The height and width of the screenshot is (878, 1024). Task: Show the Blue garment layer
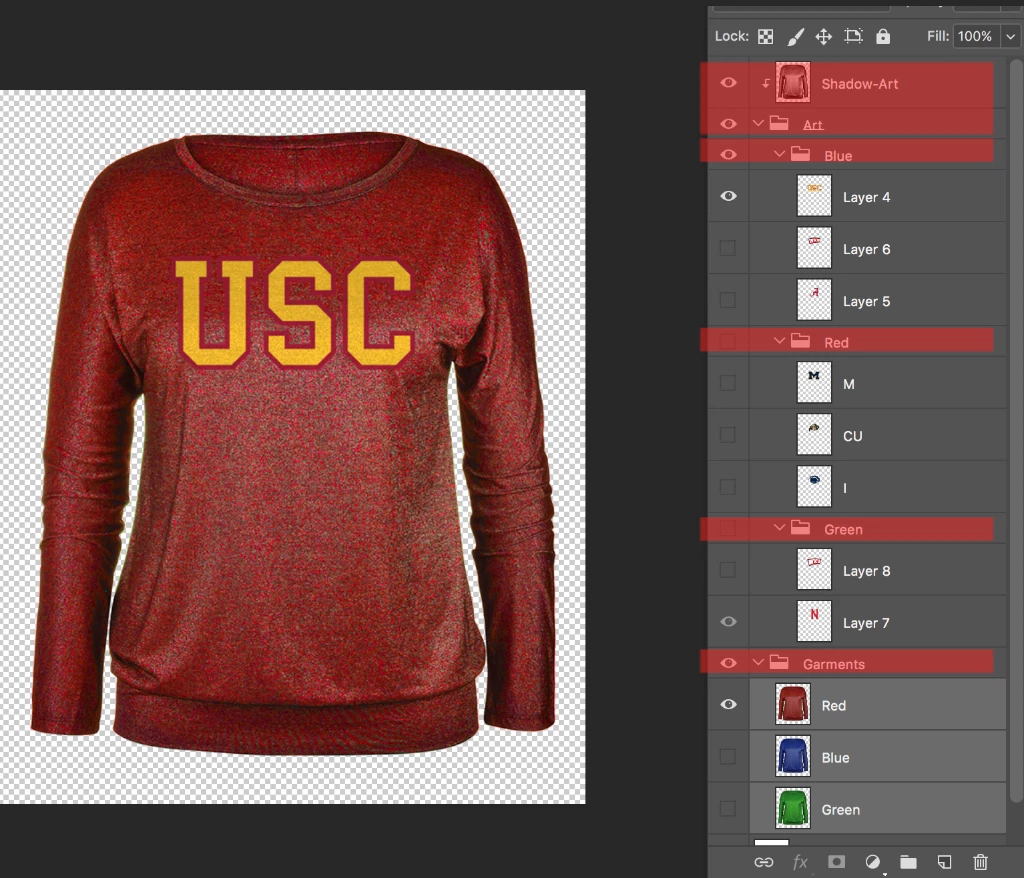(x=728, y=756)
